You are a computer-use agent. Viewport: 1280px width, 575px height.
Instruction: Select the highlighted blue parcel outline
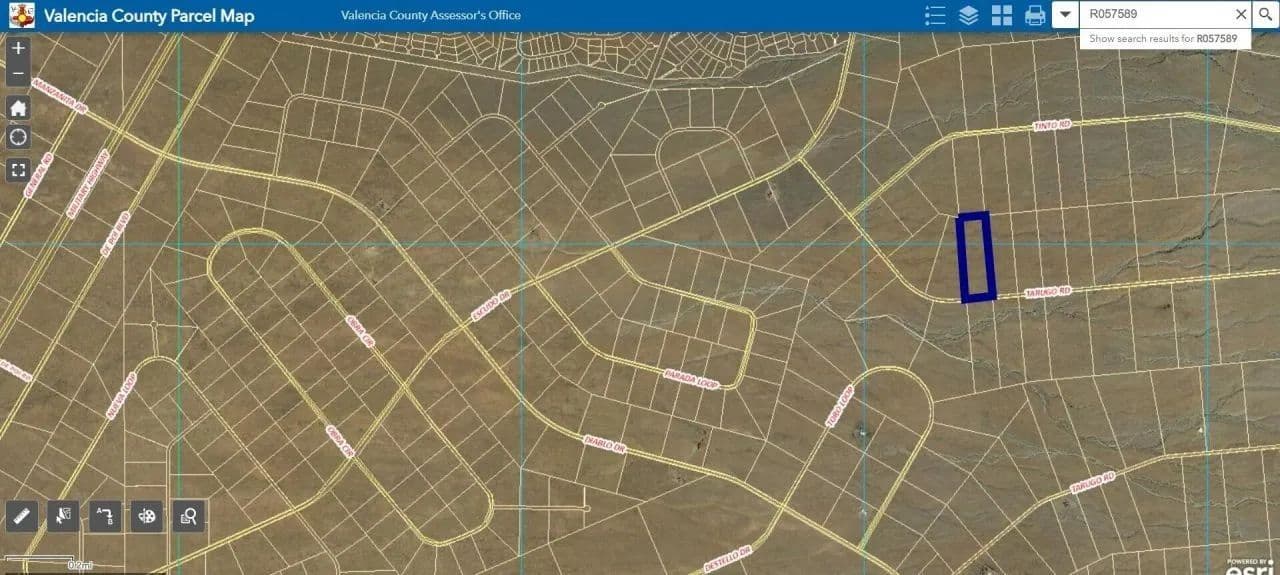(975, 257)
